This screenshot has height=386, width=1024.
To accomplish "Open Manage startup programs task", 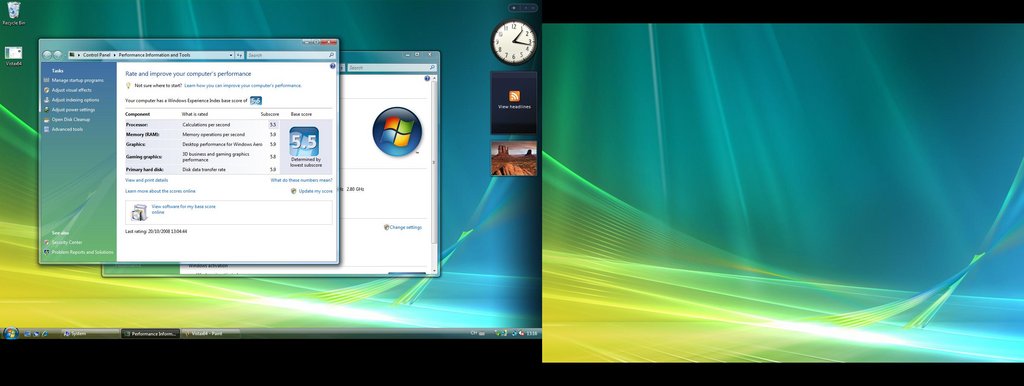I will (78, 80).
